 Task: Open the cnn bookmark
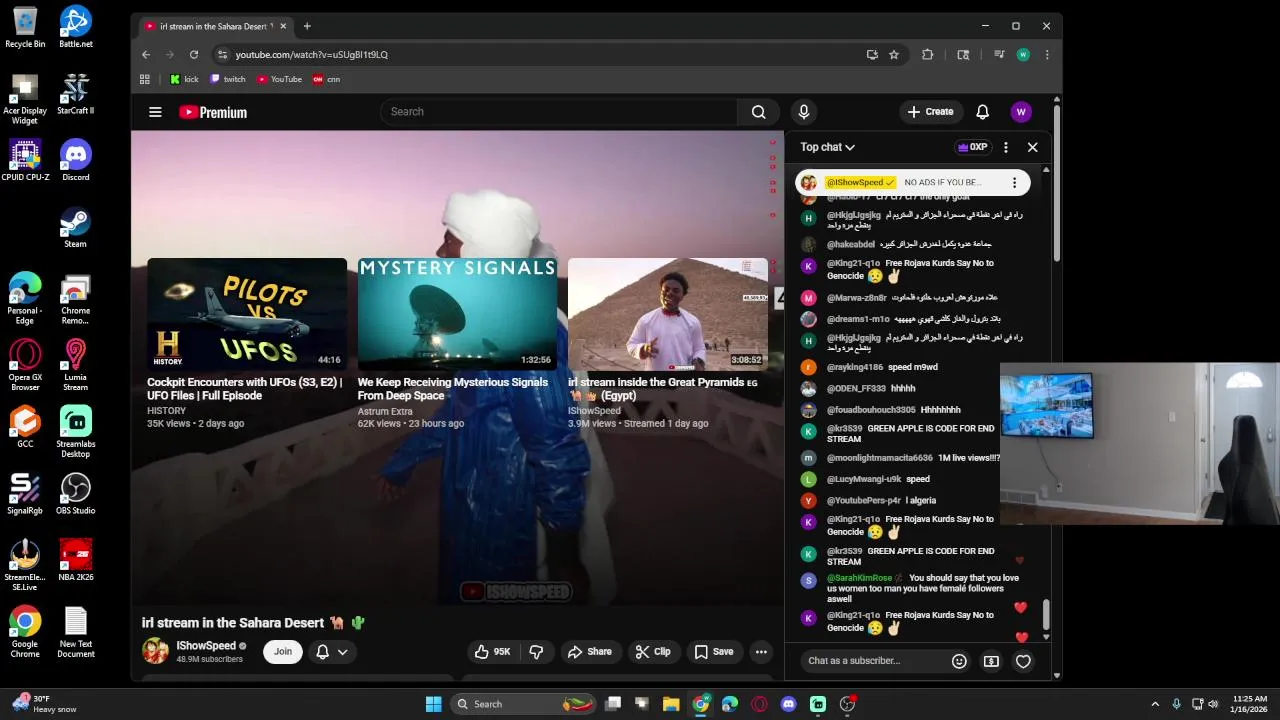coord(327,79)
